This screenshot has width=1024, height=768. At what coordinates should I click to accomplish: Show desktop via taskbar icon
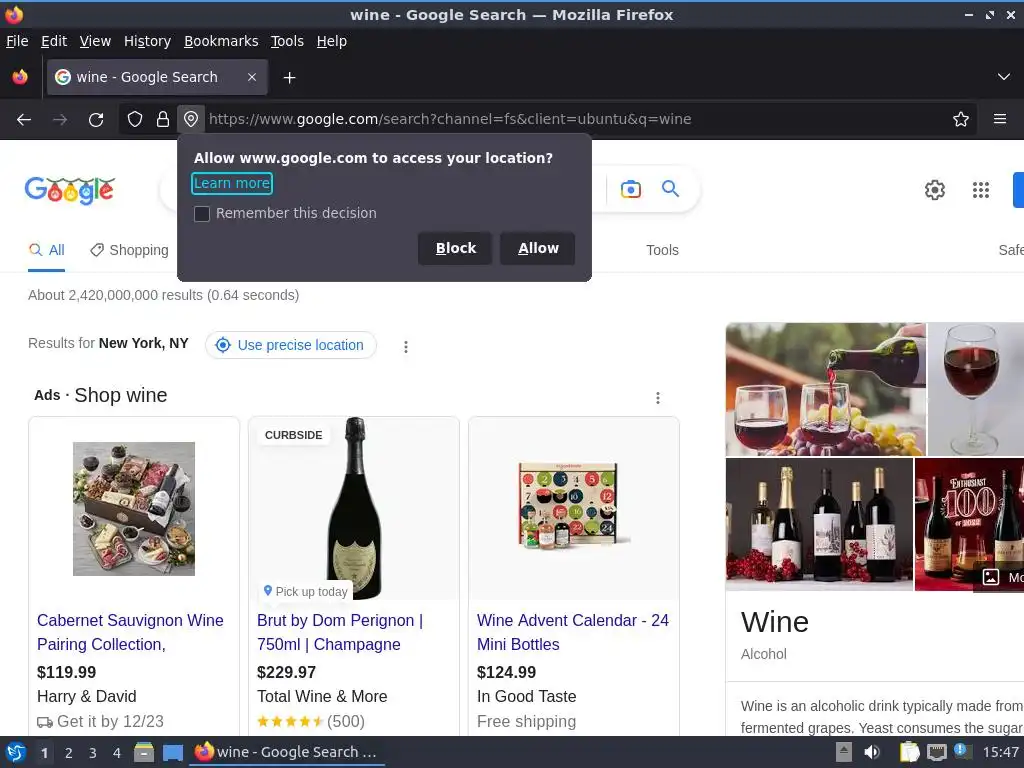pos(173,752)
